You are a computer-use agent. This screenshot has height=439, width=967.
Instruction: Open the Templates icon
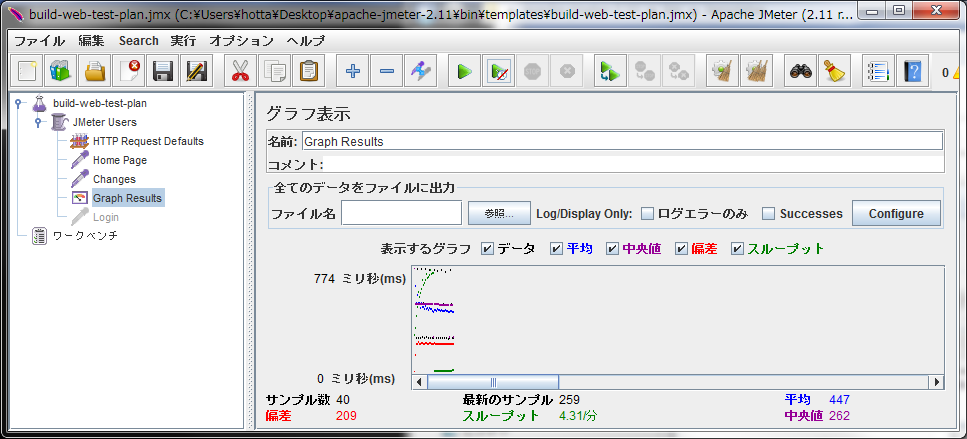[60, 71]
